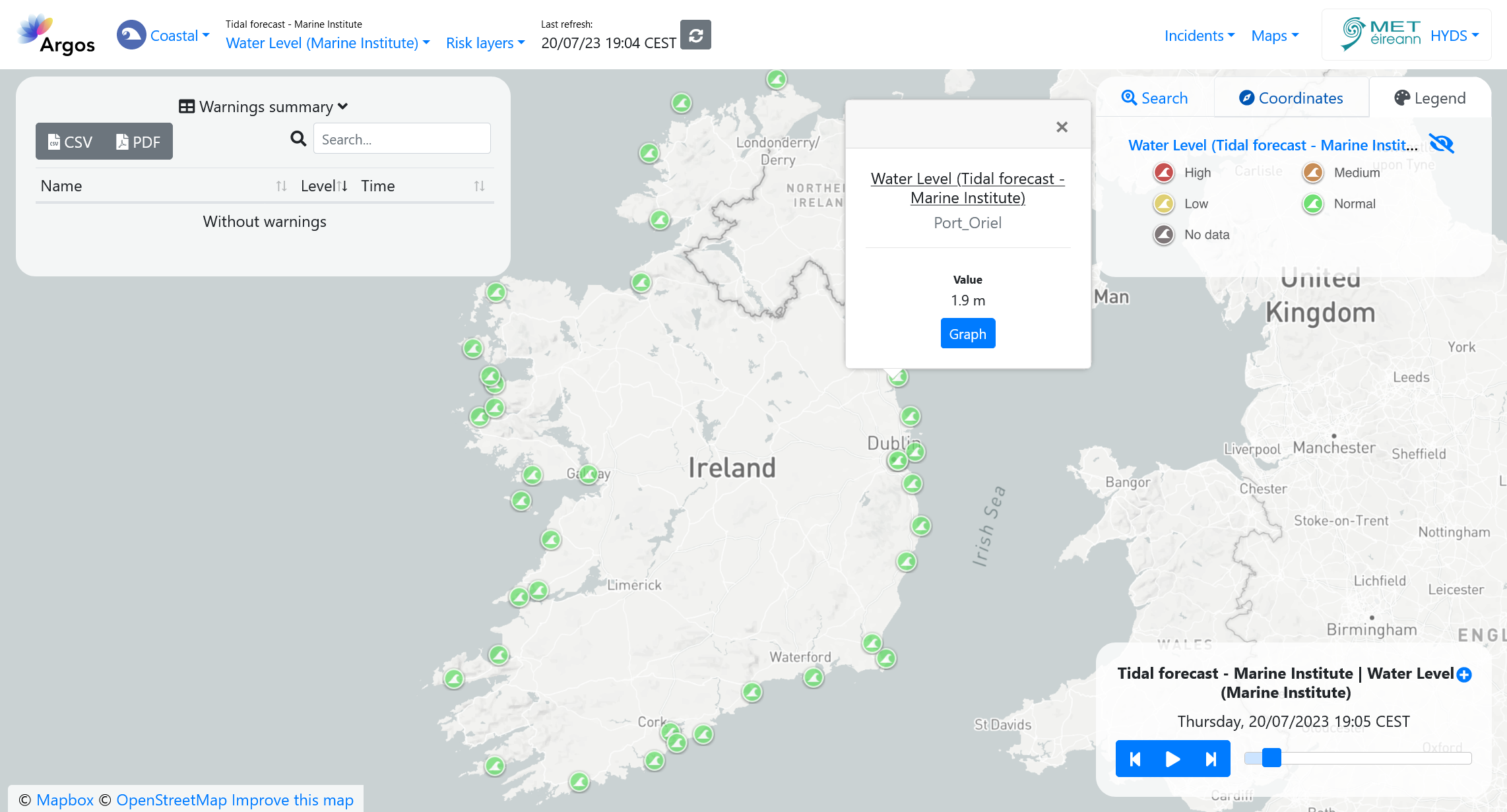Click inside the warnings Search field
This screenshot has height=812, width=1507.
402,139
